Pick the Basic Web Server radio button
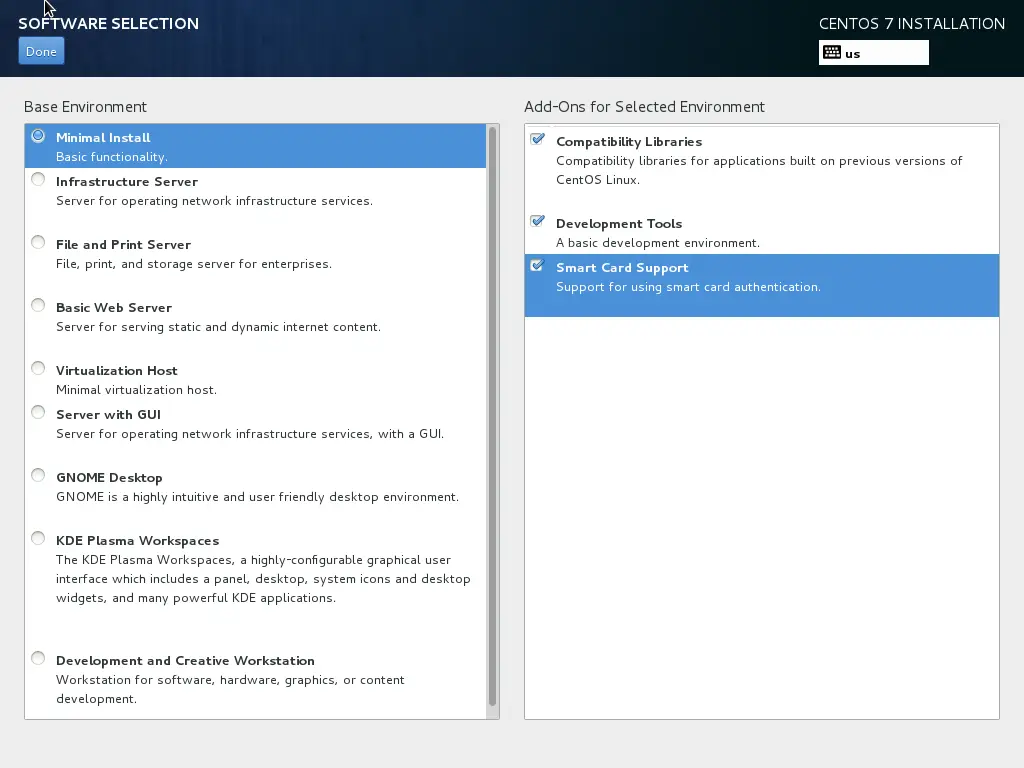 pyautogui.click(x=38, y=306)
